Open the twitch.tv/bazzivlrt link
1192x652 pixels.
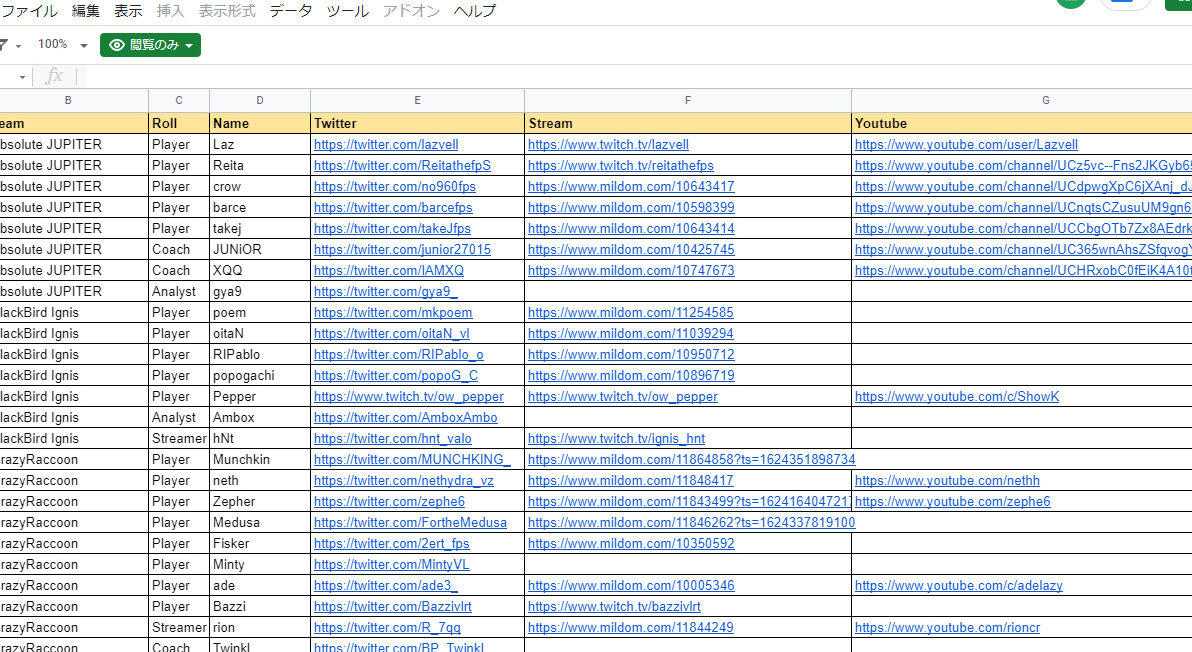(x=614, y=606)
